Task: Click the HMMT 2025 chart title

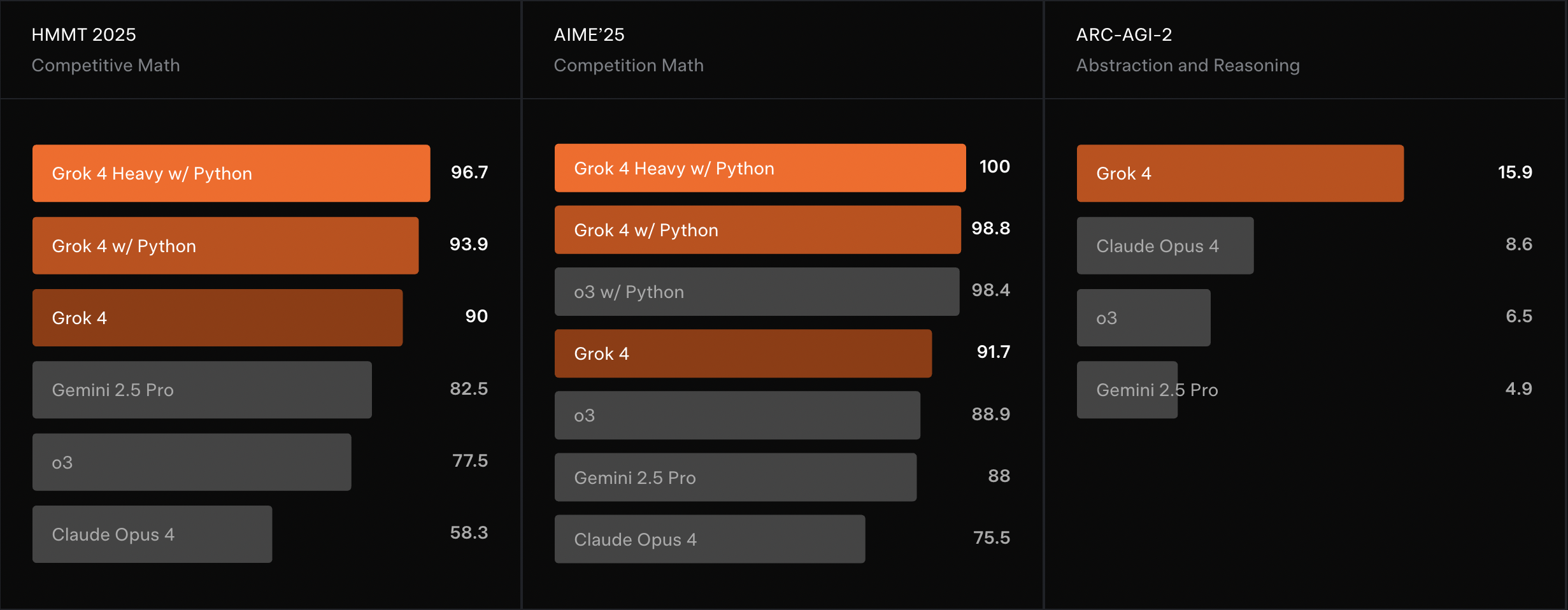Action: [x=83, y=34]
